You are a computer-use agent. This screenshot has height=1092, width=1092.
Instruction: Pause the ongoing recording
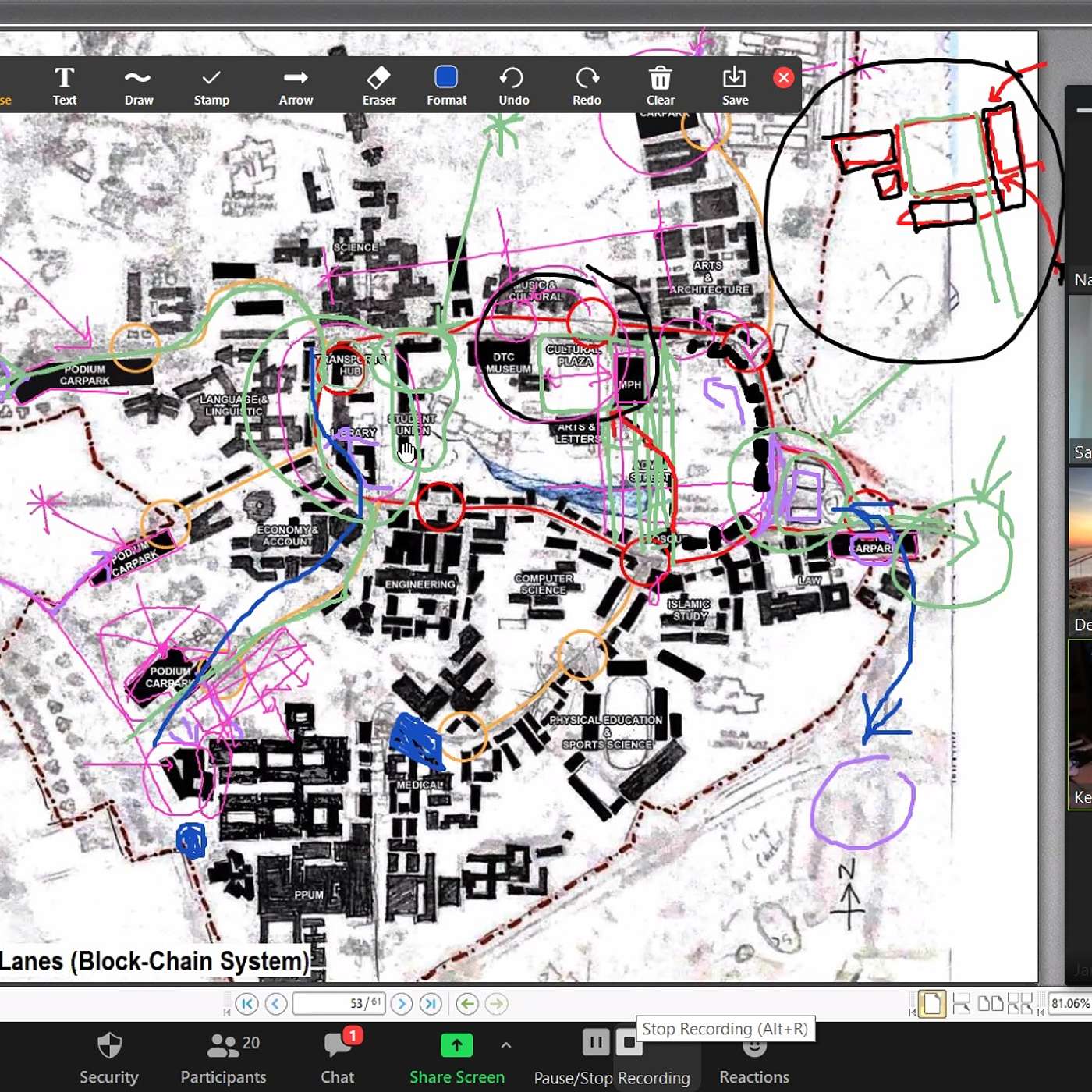click(x=595, y=1042)
